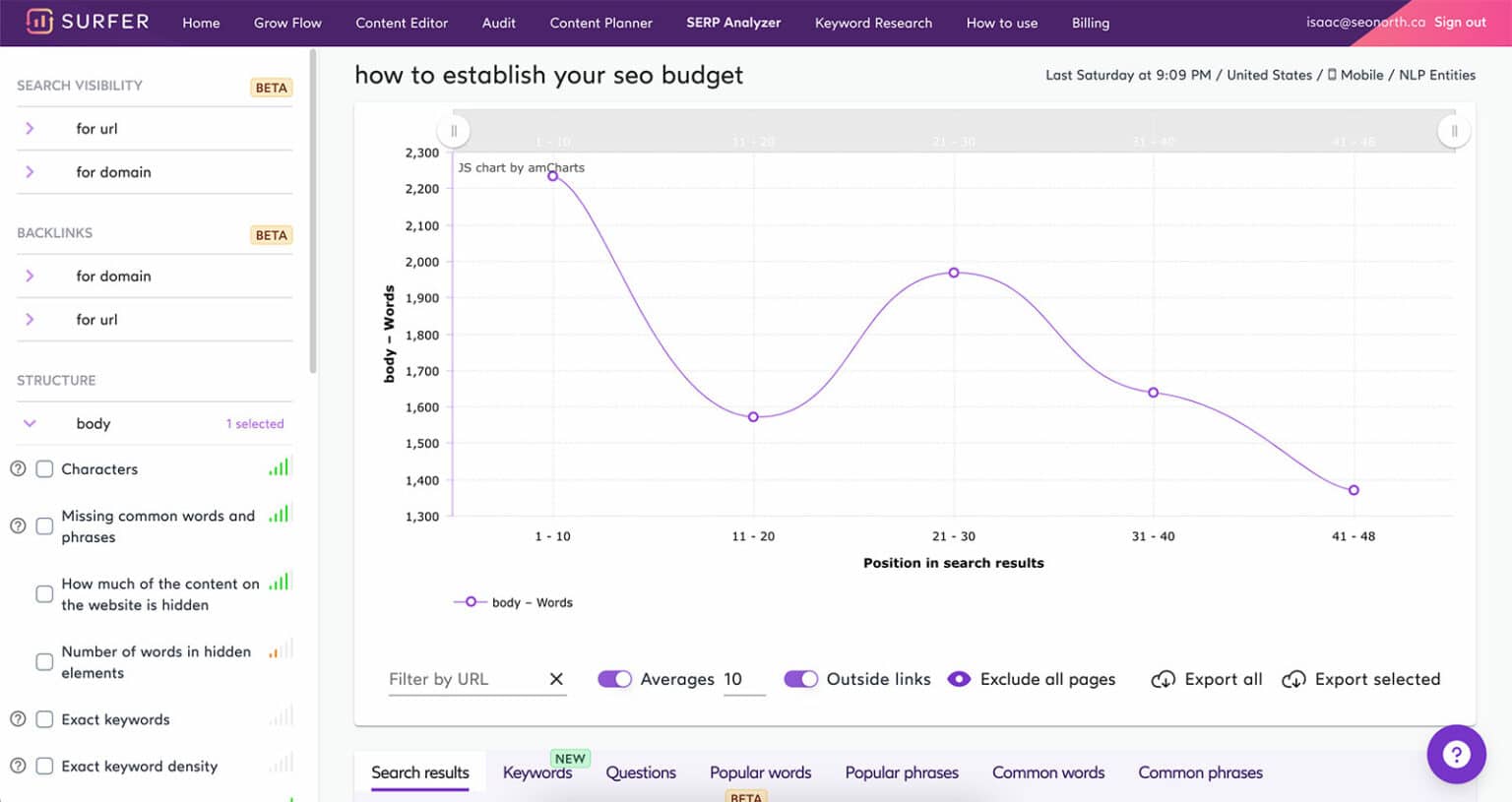Click signal bars icon for Missing common words
The height and width of the screenshot is (802, 1512).
(x=280, y=514)
